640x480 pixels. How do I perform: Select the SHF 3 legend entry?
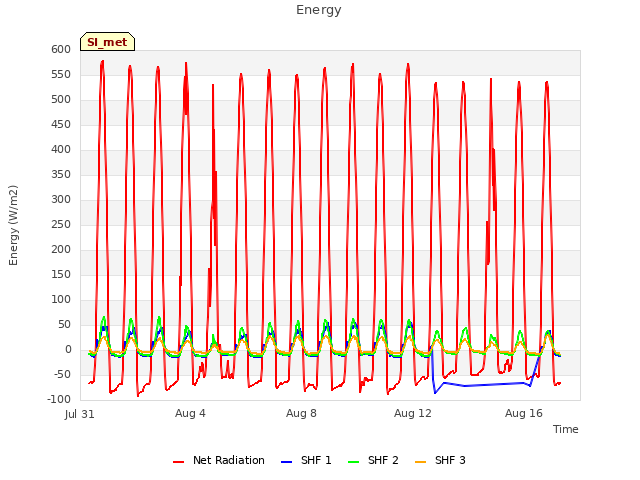pos(440,460)
